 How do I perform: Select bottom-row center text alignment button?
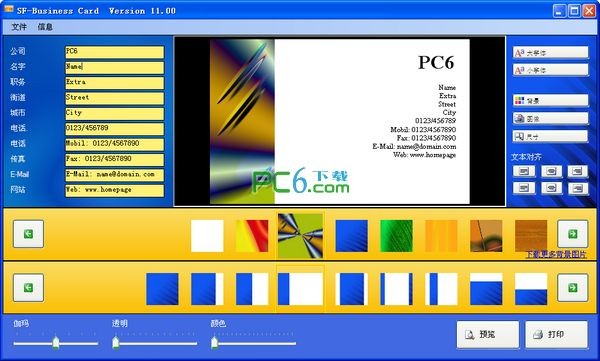click(x=551, y=188)
